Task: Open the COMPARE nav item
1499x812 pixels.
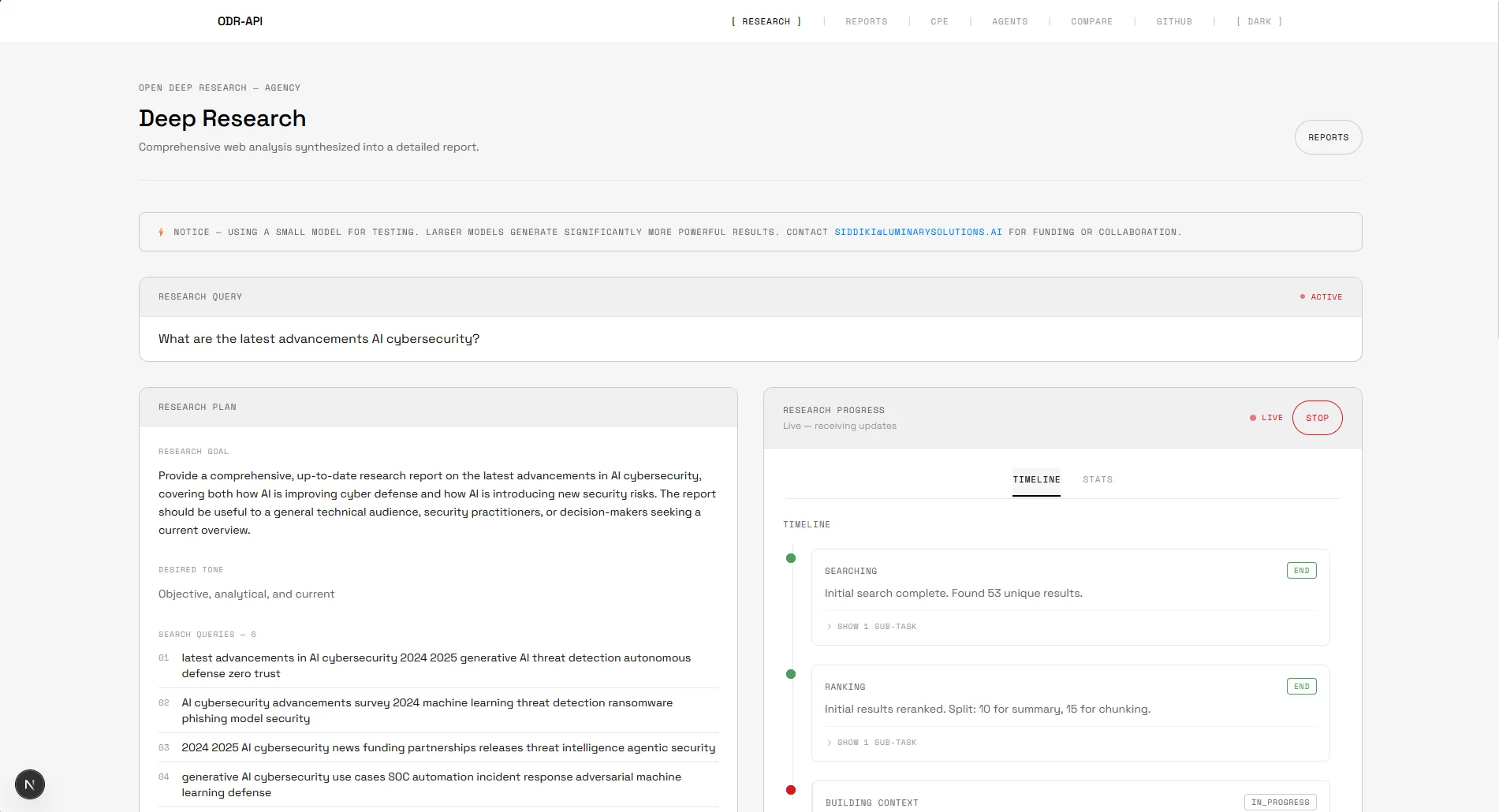Action: click(1092, 21)
